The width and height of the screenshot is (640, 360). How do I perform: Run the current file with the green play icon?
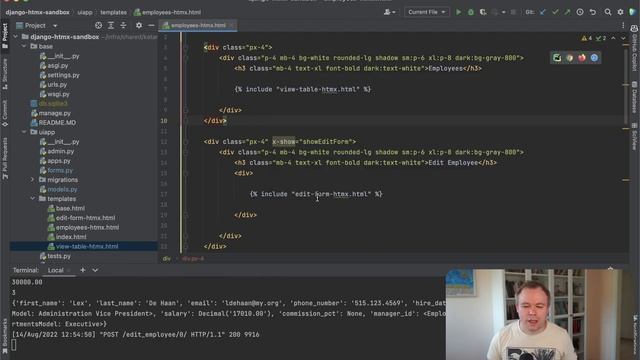point(458,12)
